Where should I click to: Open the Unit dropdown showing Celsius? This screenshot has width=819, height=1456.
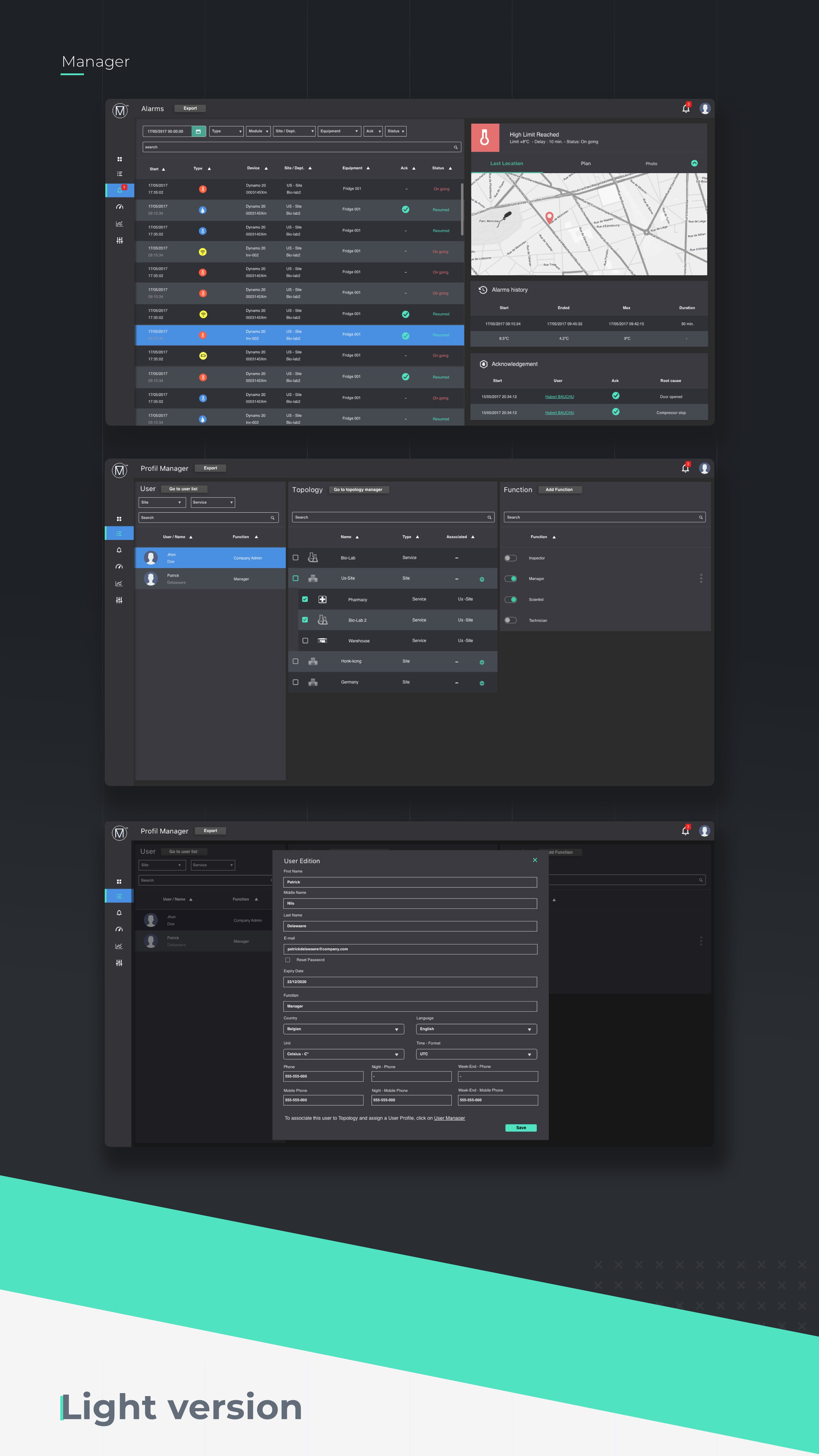[344, 1054]
